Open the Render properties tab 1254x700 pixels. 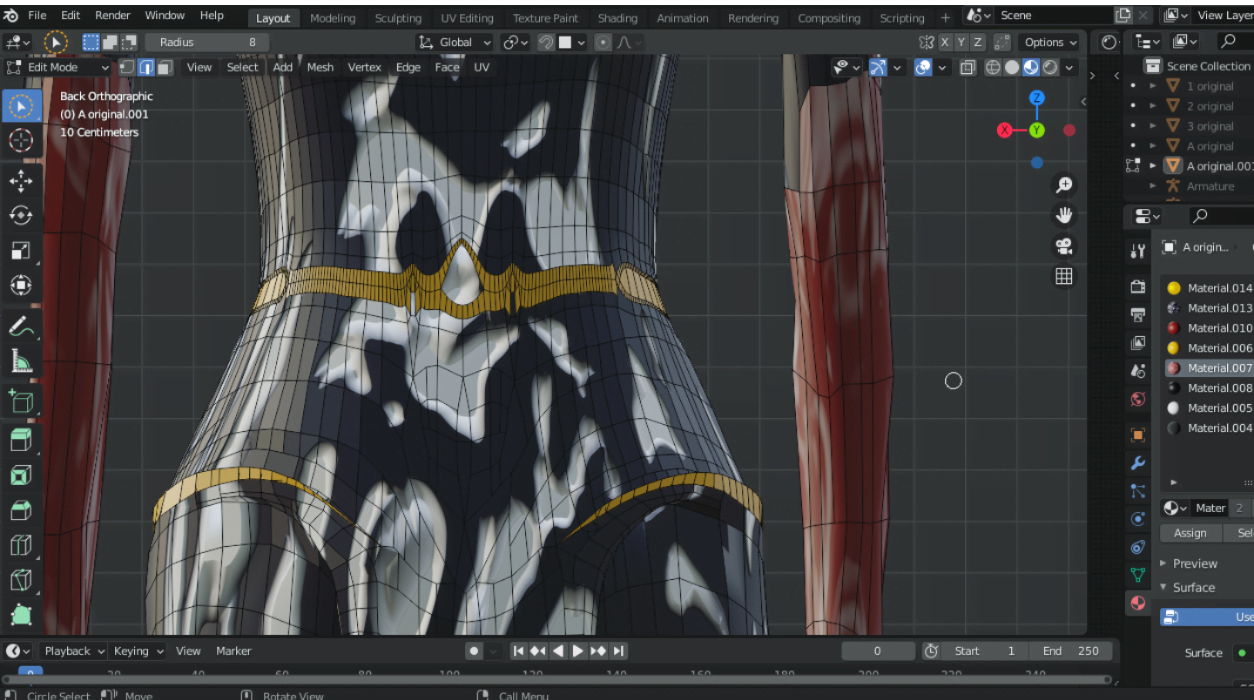[1138, 287]
